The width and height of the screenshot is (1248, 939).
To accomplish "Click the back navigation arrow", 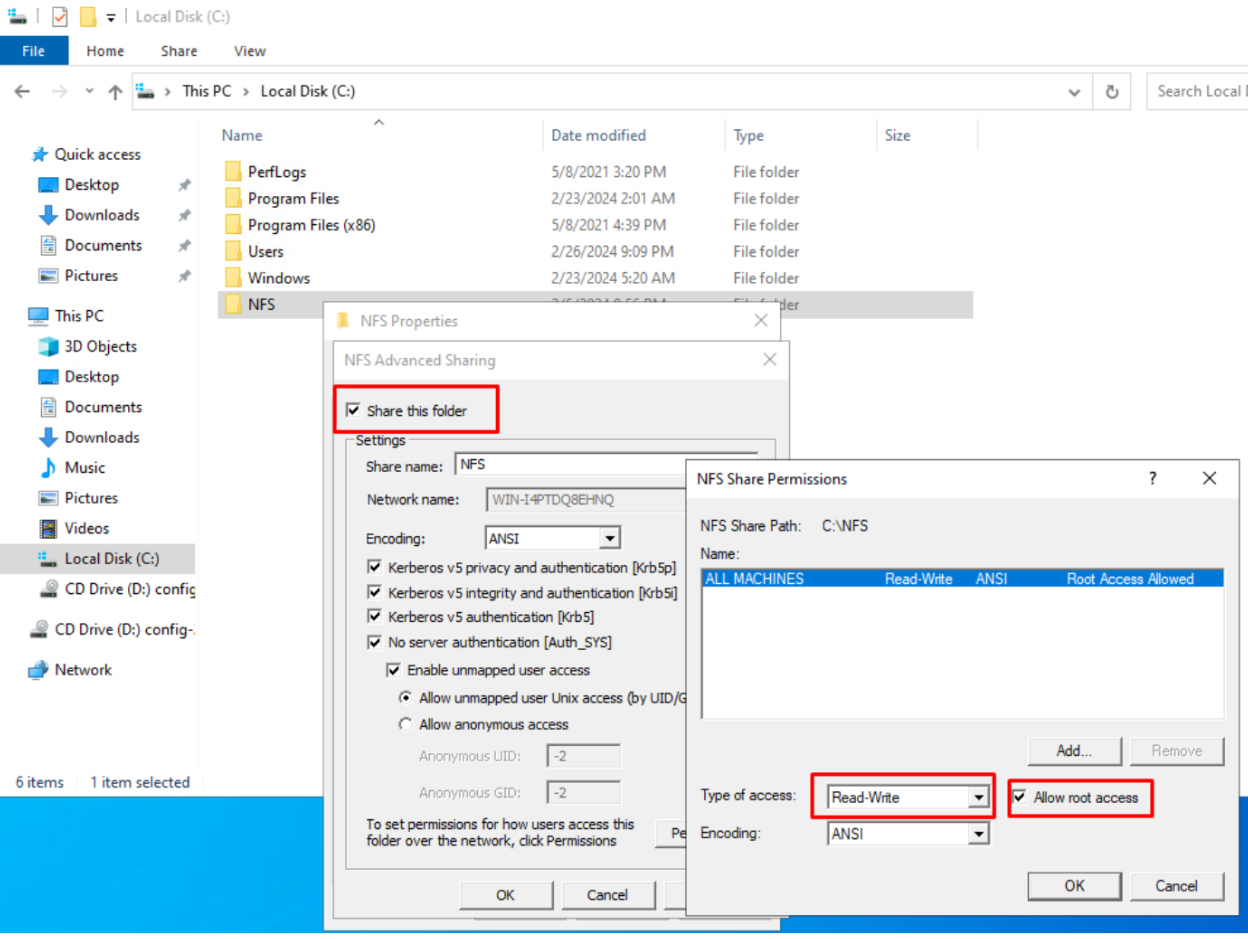I will tap(22, 90).
